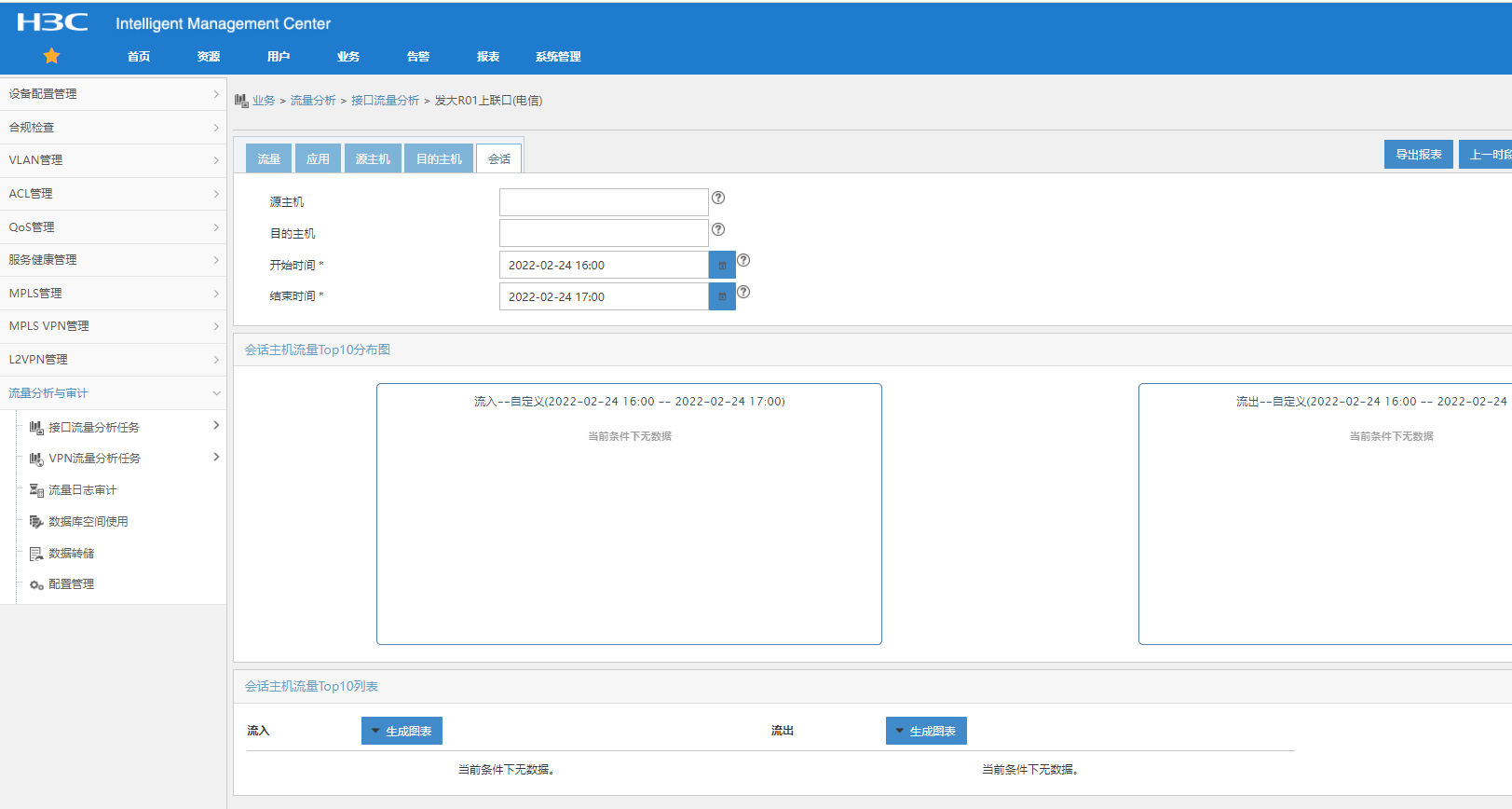1512x809 pixels.
Task: Switch to the 目的主机 tab
Action: tap(439, 158)
